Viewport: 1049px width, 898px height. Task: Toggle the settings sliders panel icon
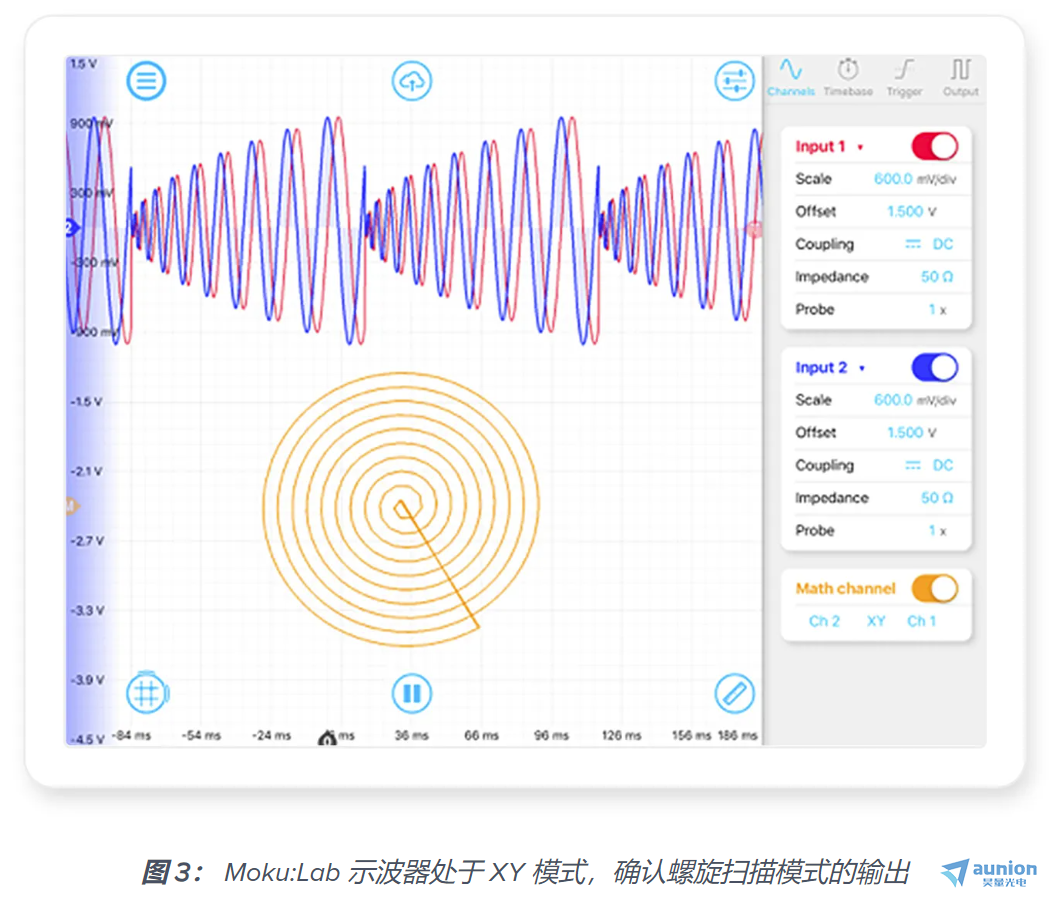[x=735, y=81]
